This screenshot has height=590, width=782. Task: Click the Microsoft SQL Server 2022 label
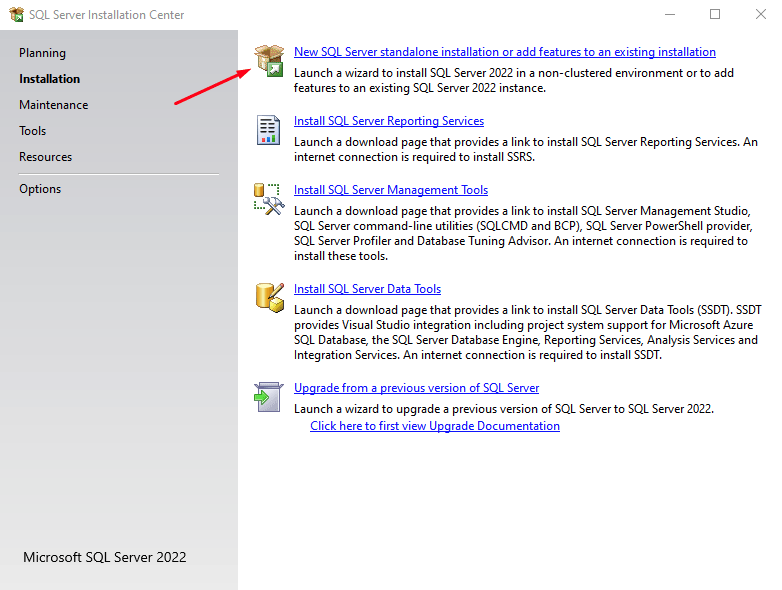105,557
